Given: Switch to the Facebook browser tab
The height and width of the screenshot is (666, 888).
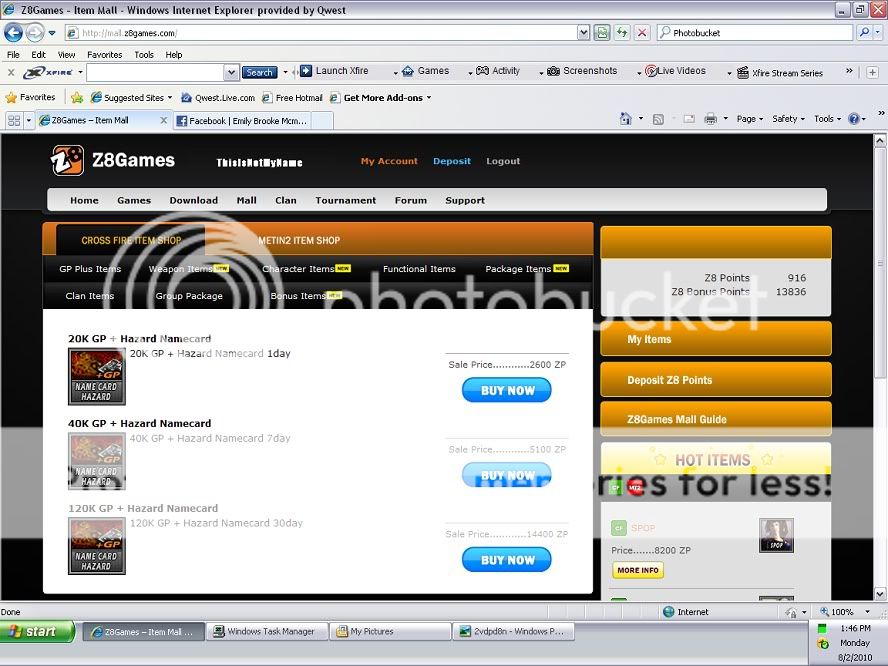Looking at the screenshot, I should (x=241, y=120).
